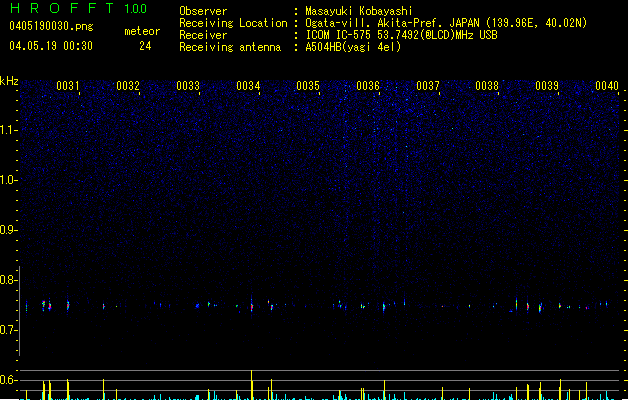The width and height of the screenshot is (629, 400).
Task: Click the 1.0 kHz axis label
Action: tap(8, 180)
